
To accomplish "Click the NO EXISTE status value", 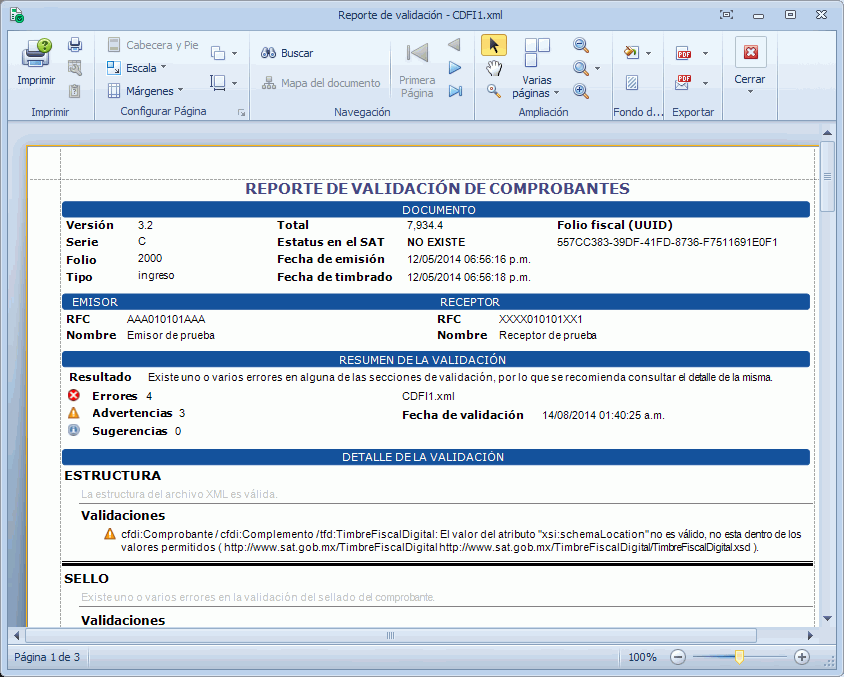I will click(x=436, y=242).
